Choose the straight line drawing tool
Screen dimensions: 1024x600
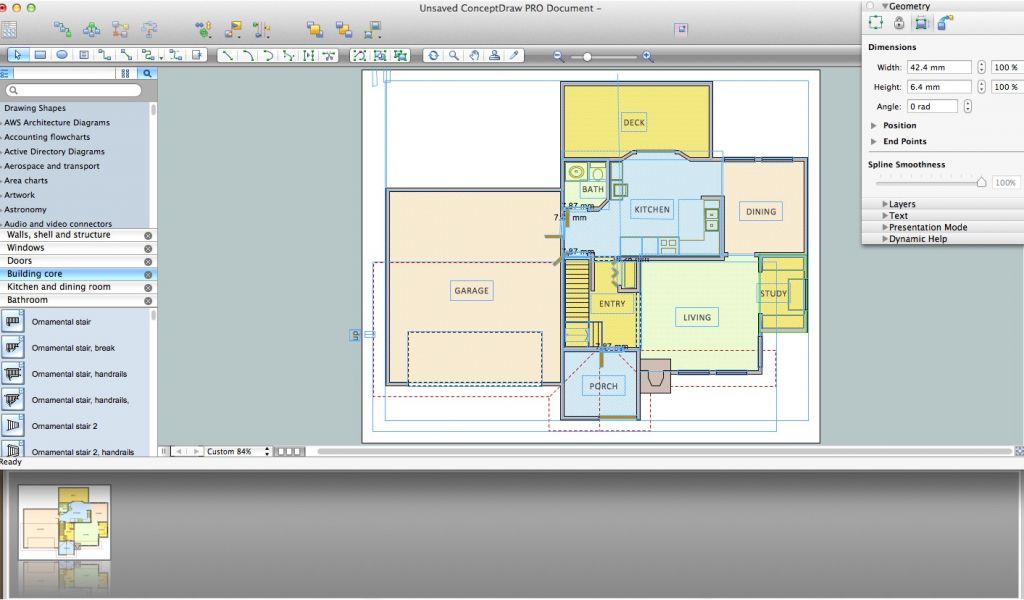point(228,56)
